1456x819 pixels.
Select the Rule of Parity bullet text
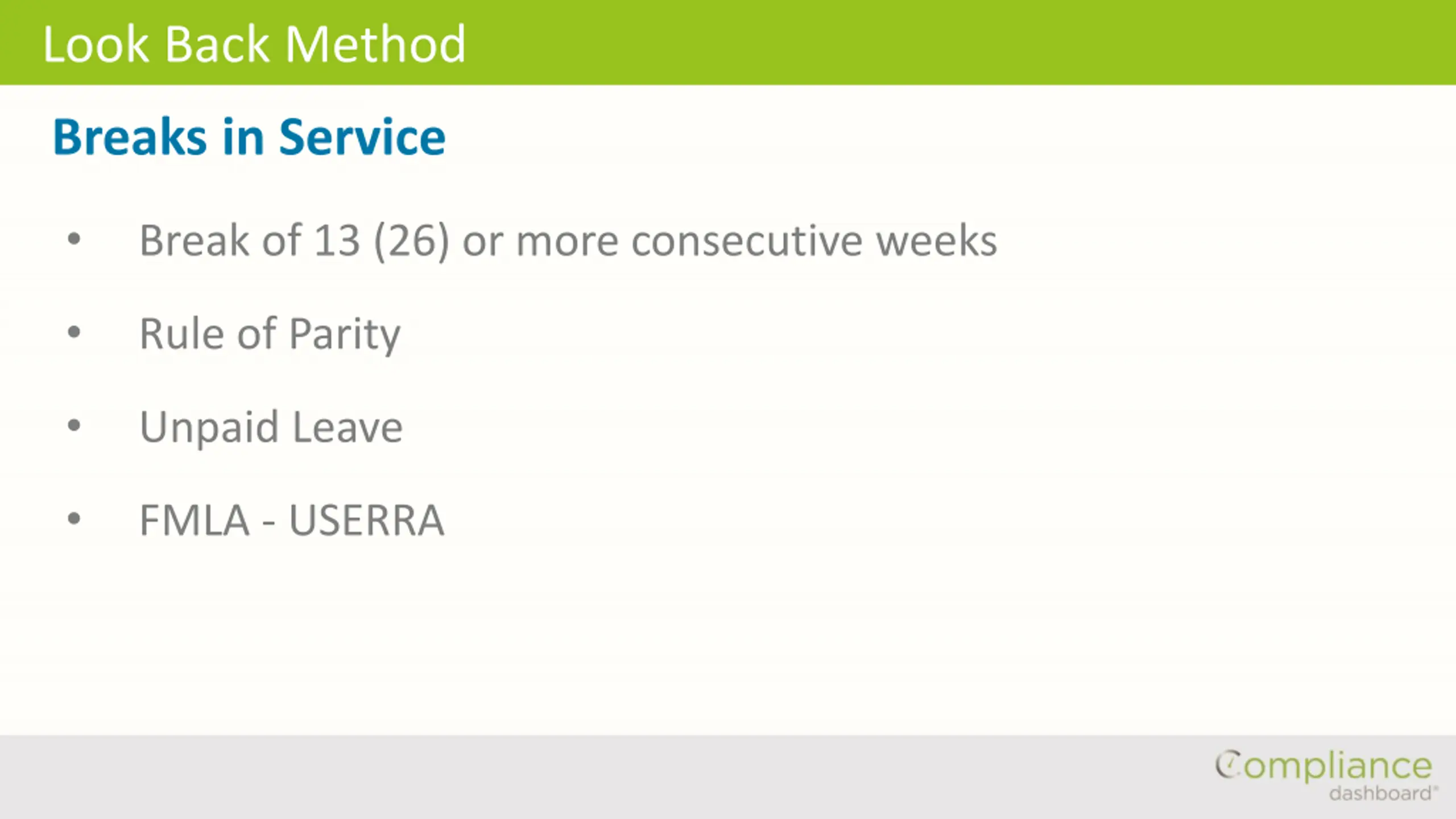270,334
